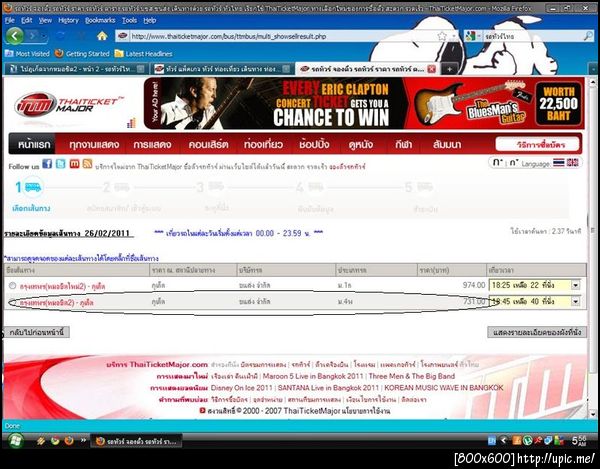Open the คอนเสิร์ต navigation item

point(208,145)
